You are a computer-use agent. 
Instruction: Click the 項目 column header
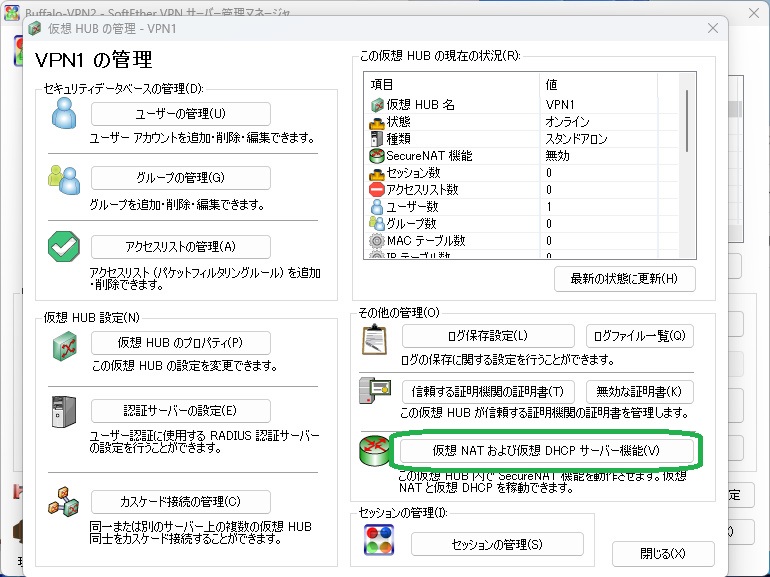pos(452,84)
